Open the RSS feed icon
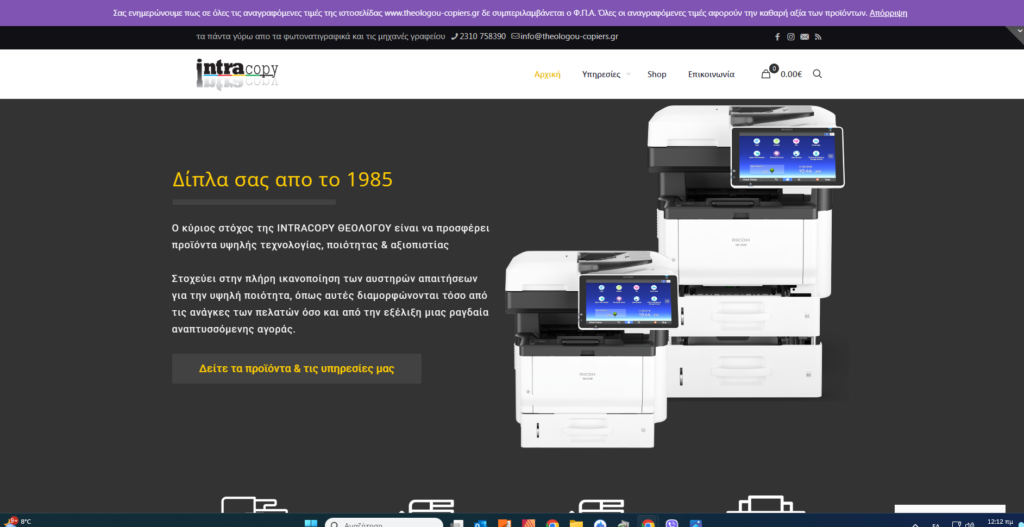This screenshot has height=527, width=1024. click(818, 37)
